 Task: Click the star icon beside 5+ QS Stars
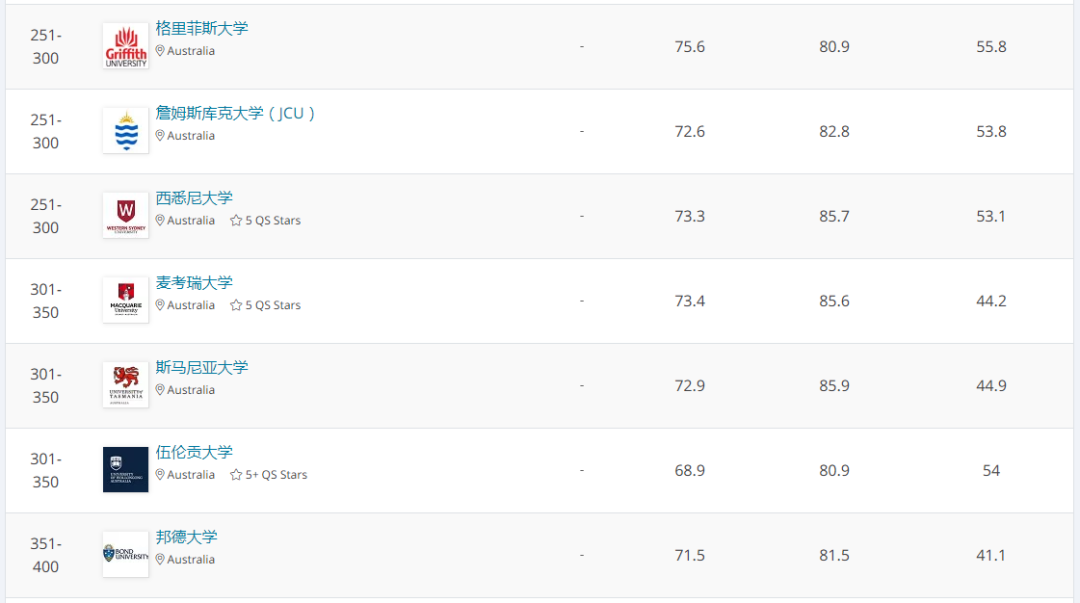click(236, 475)
